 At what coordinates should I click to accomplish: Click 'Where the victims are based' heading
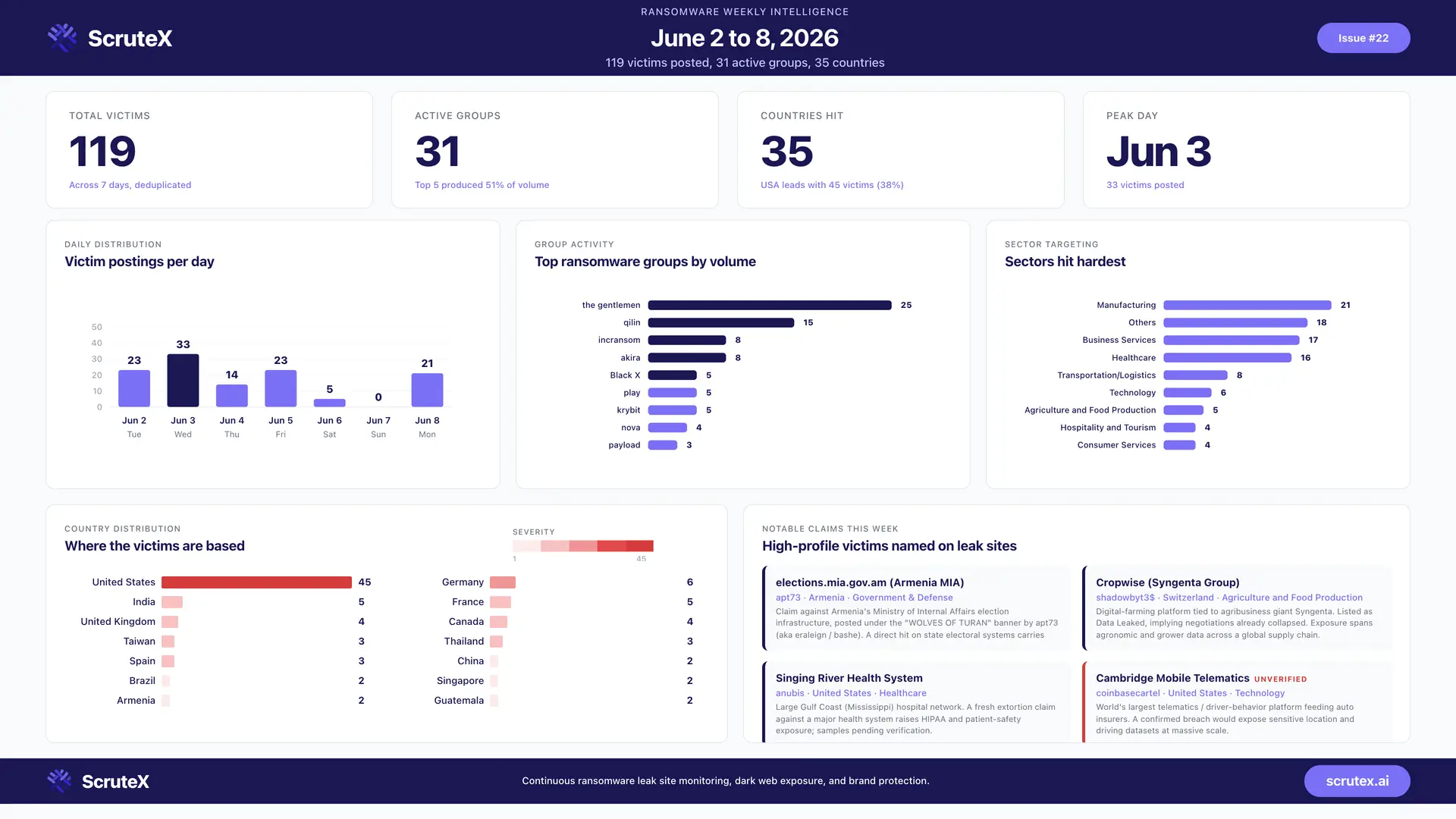(x=155, y=546)
